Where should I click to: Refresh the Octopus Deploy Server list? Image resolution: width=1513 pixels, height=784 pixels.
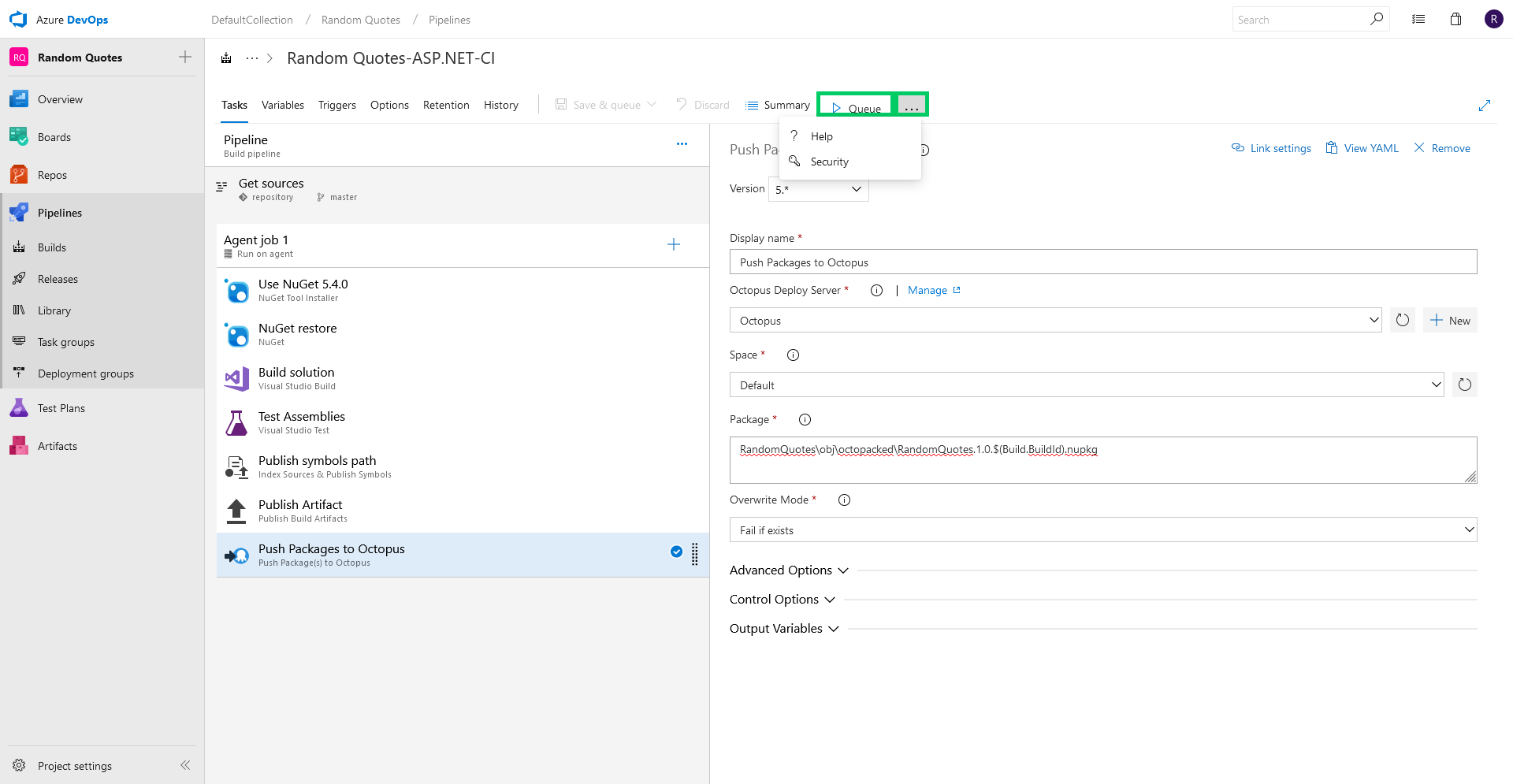(1403, 320)
